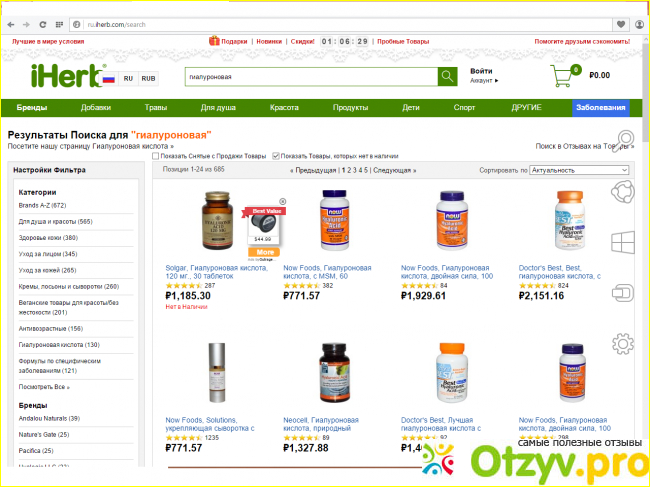Click the Windows logo icon on the right sidebar

(623, 242)
